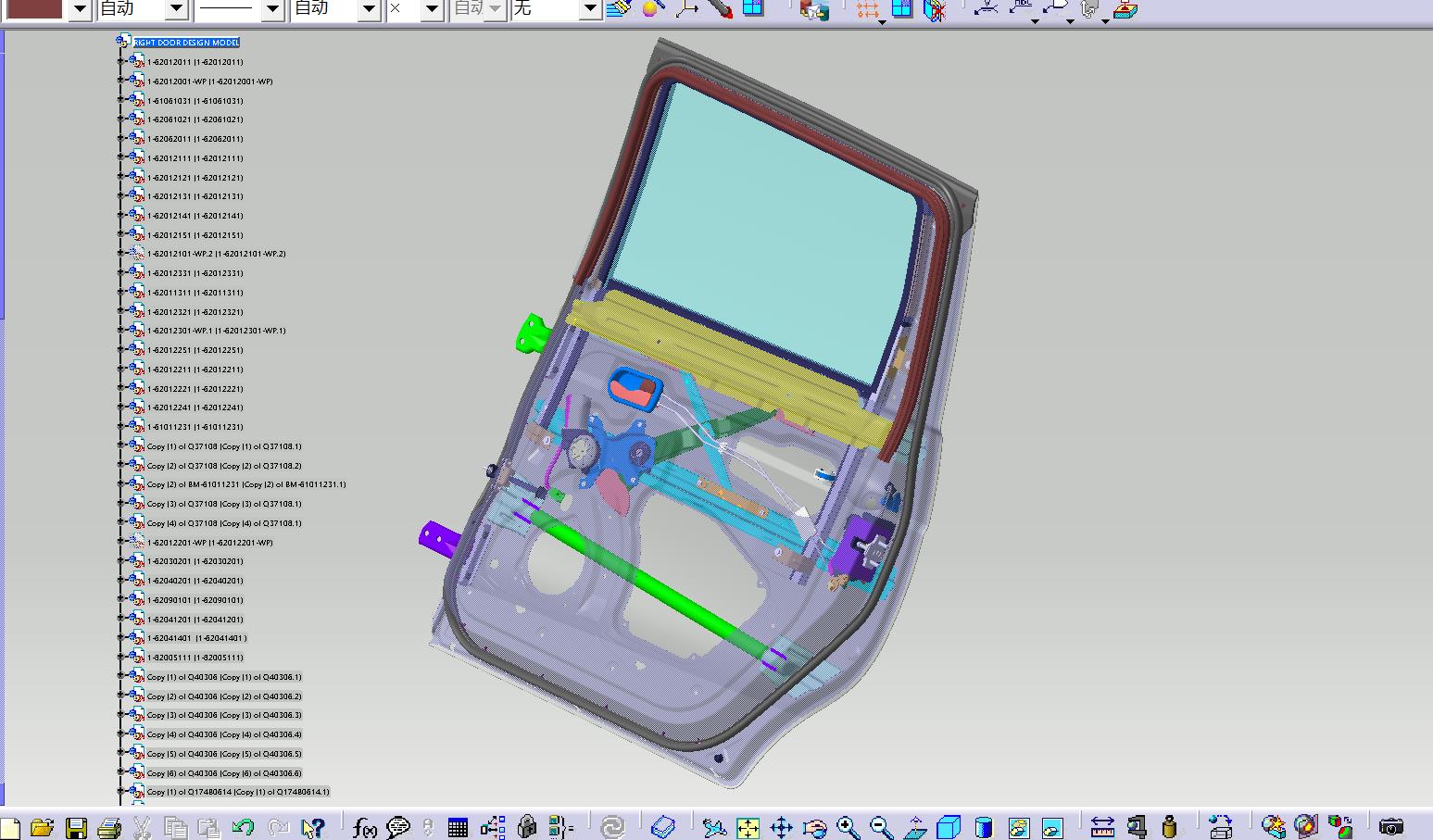Click the New document icon
This screenshot has height=840, width=1433.
(10, 826)
